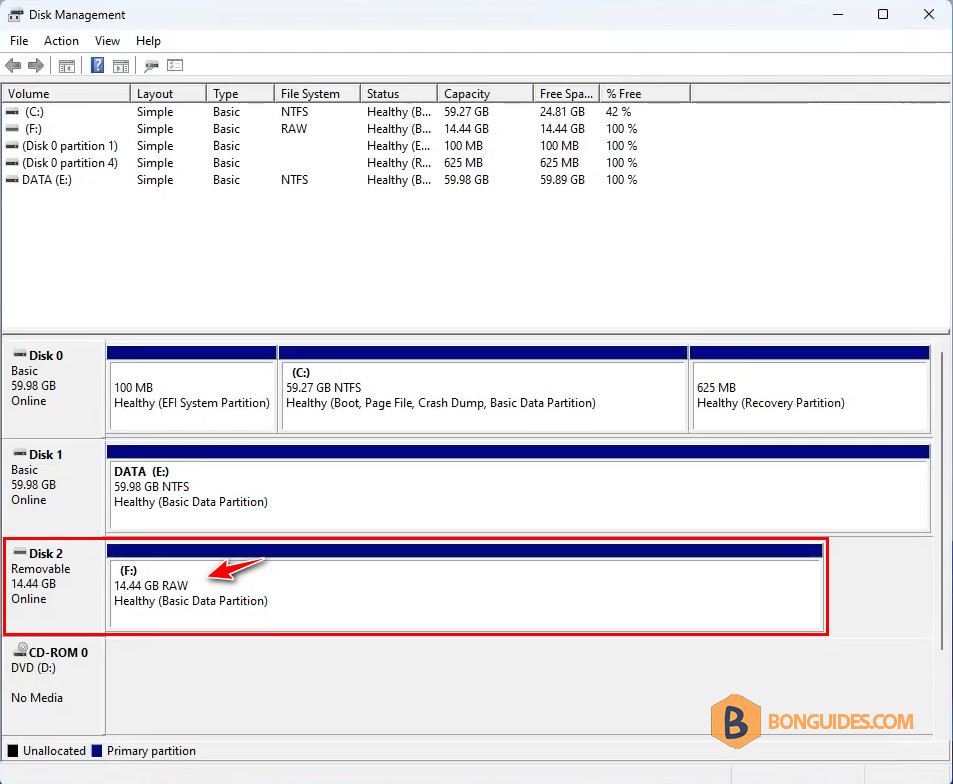Open Help via the question mark icon
The image size is (953, 784).
[x=97, y=65]
